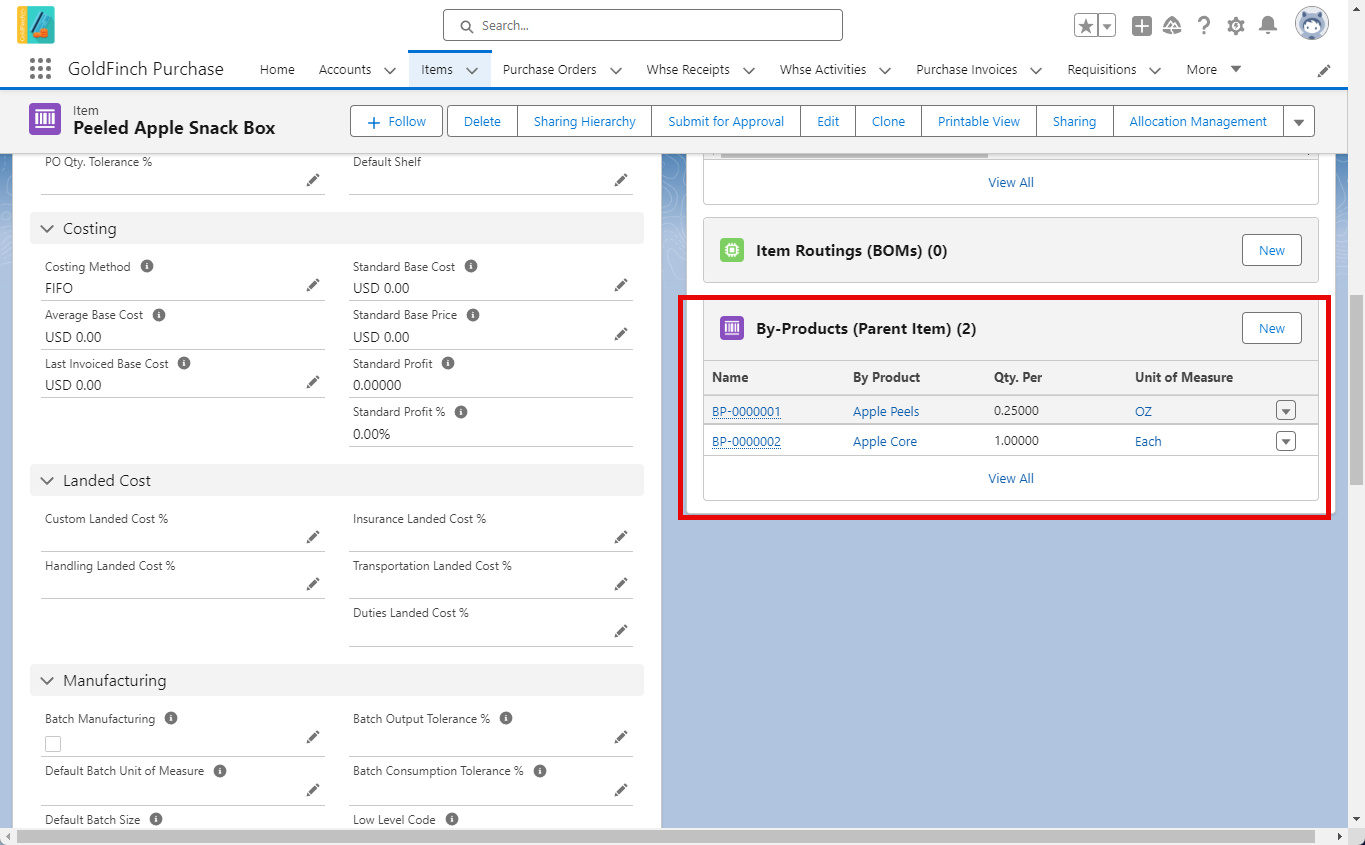Open the Purchase Invoices tab
The image size is (1365, 845).
pyautogui.click(x=967, y=70)
